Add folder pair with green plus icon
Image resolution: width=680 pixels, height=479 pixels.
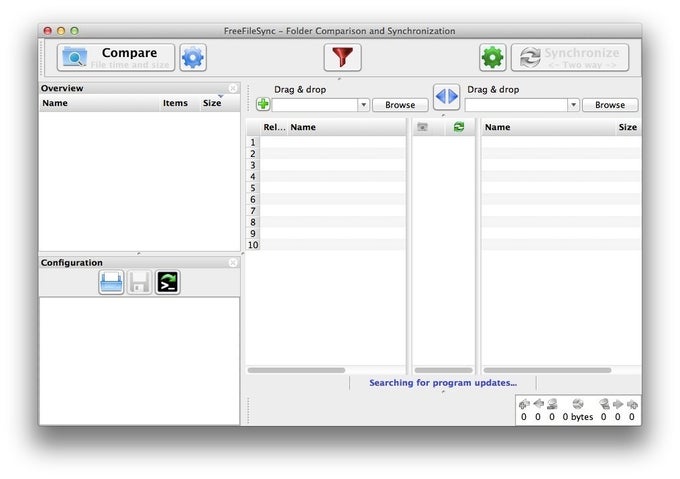(x=263, y=104)
